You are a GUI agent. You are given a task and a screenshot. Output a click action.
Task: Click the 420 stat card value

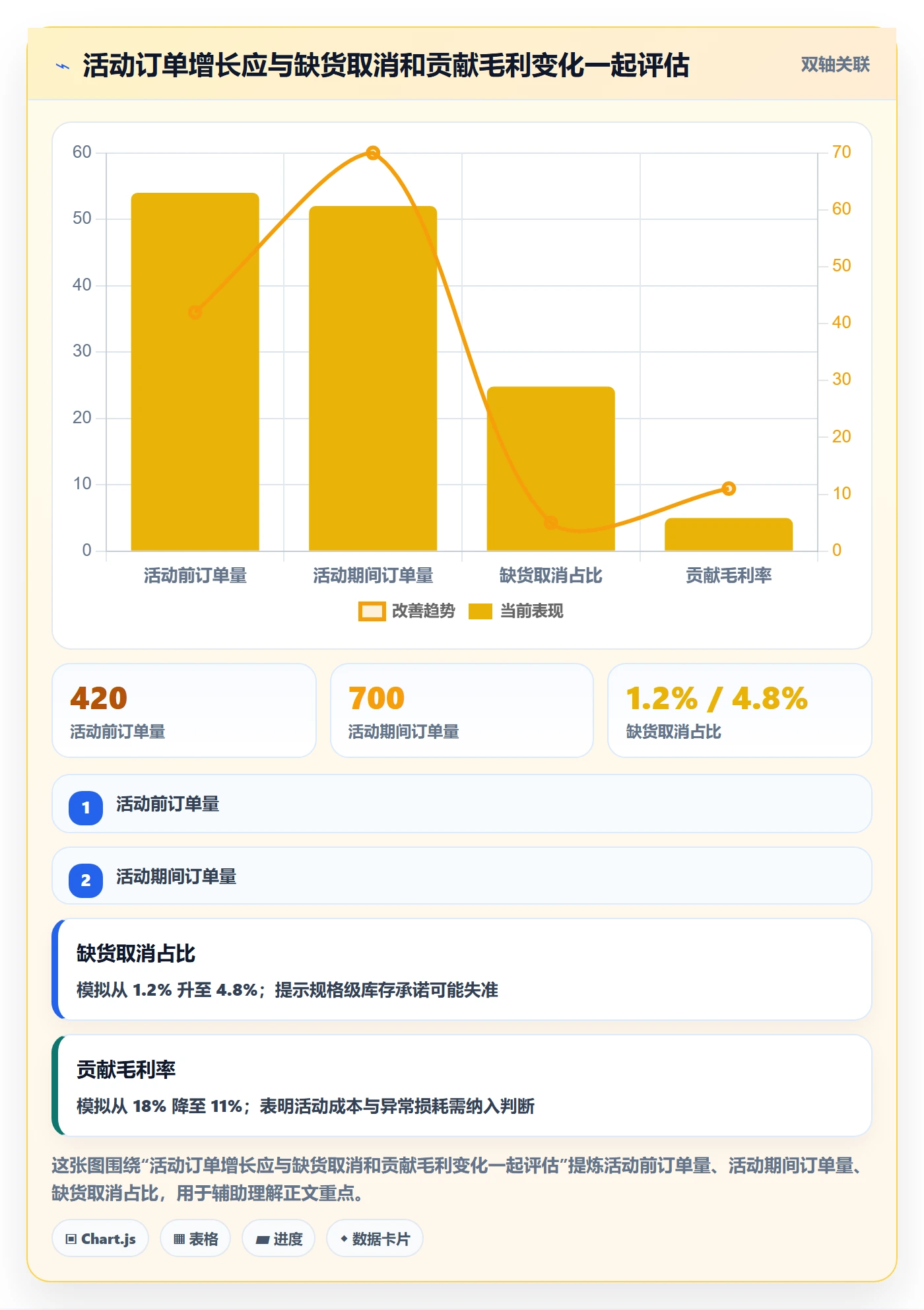tap(99, 699)
